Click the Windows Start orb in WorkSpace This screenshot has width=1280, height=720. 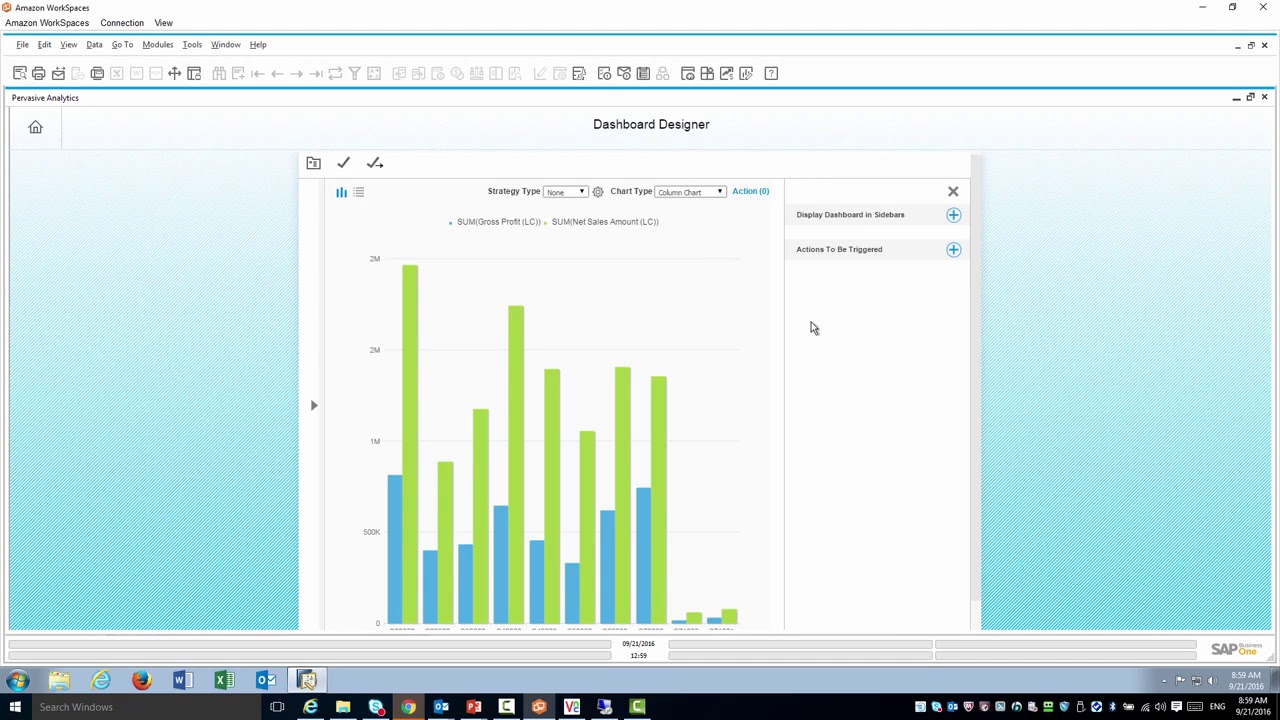pyautogui.click(x=17, y=680)
